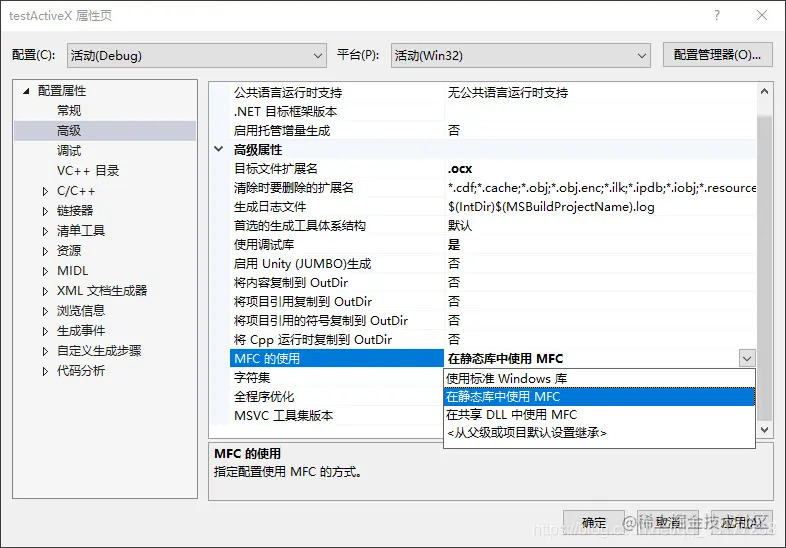
Task: Expand the XML 文档生成器 node arrow
Action: [45, 292]
